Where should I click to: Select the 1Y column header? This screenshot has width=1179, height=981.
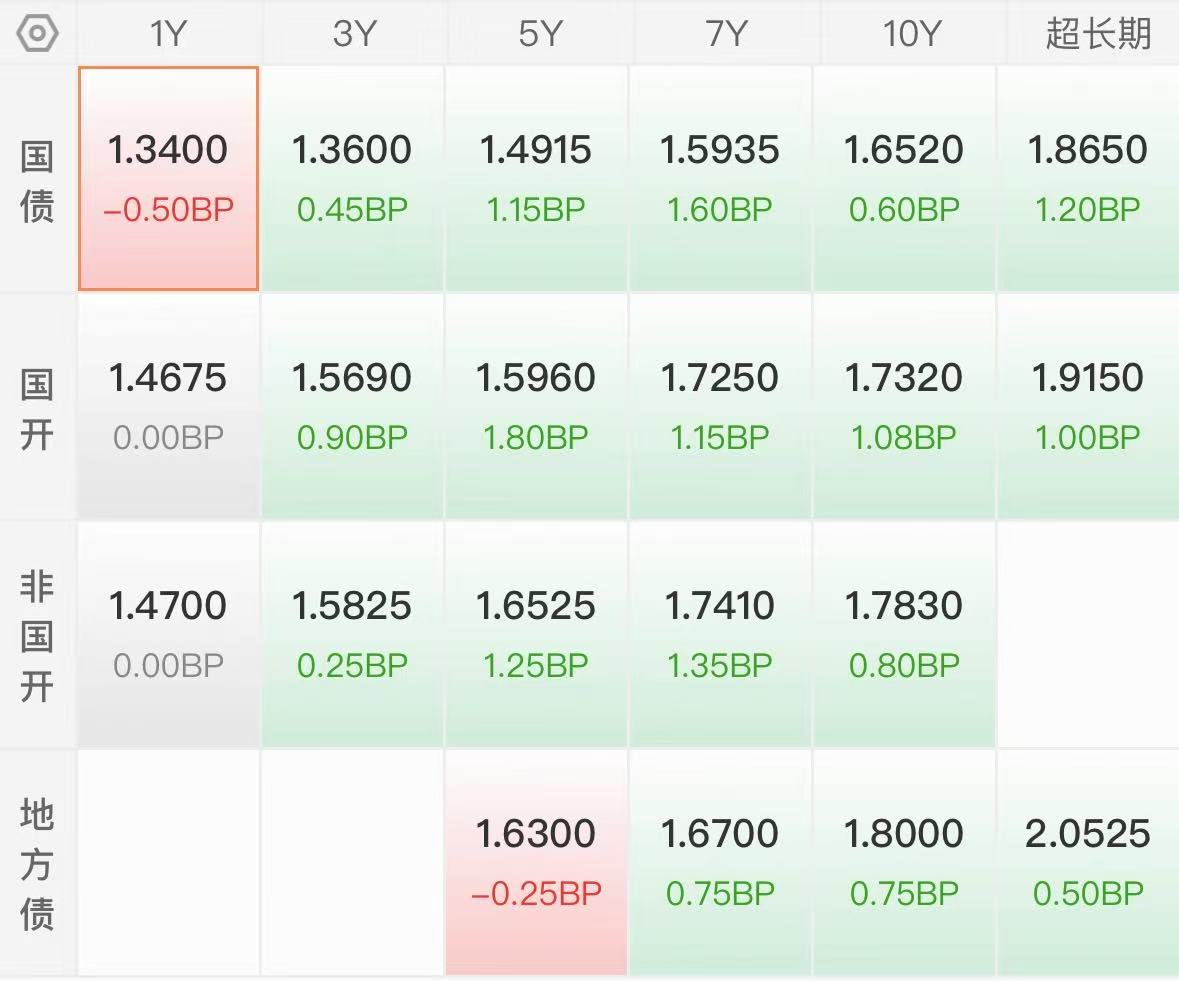[168, 33]
